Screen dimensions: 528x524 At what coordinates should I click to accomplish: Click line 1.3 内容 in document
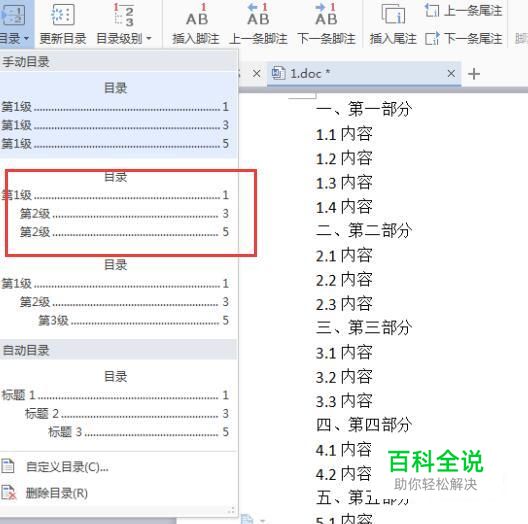pos(344,183)
